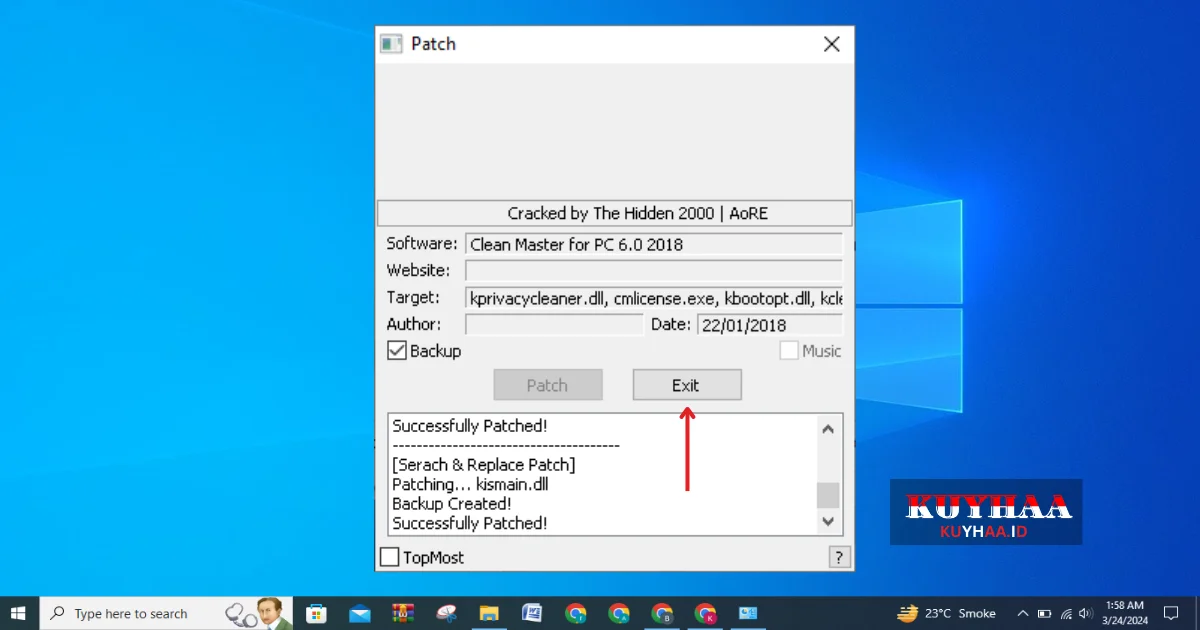Click the 'Patching... kismain.dll' log line
Viewport: 1200px width, 630px height.
click(470, 485)
